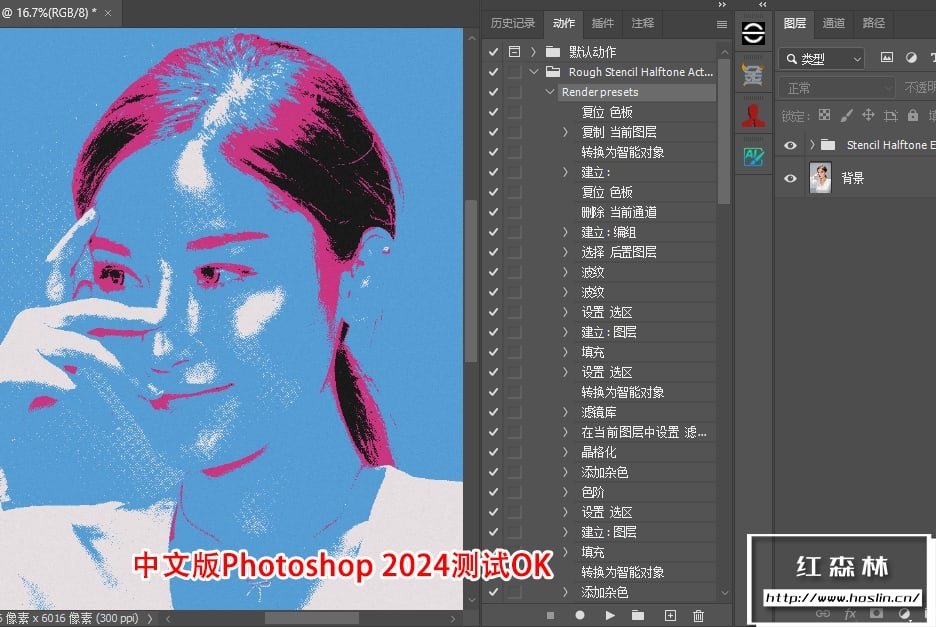The width and height of the screenshot is (936, 627).
Task: Disable the 删除 当前通道 step checkmark
Action: 493,212
